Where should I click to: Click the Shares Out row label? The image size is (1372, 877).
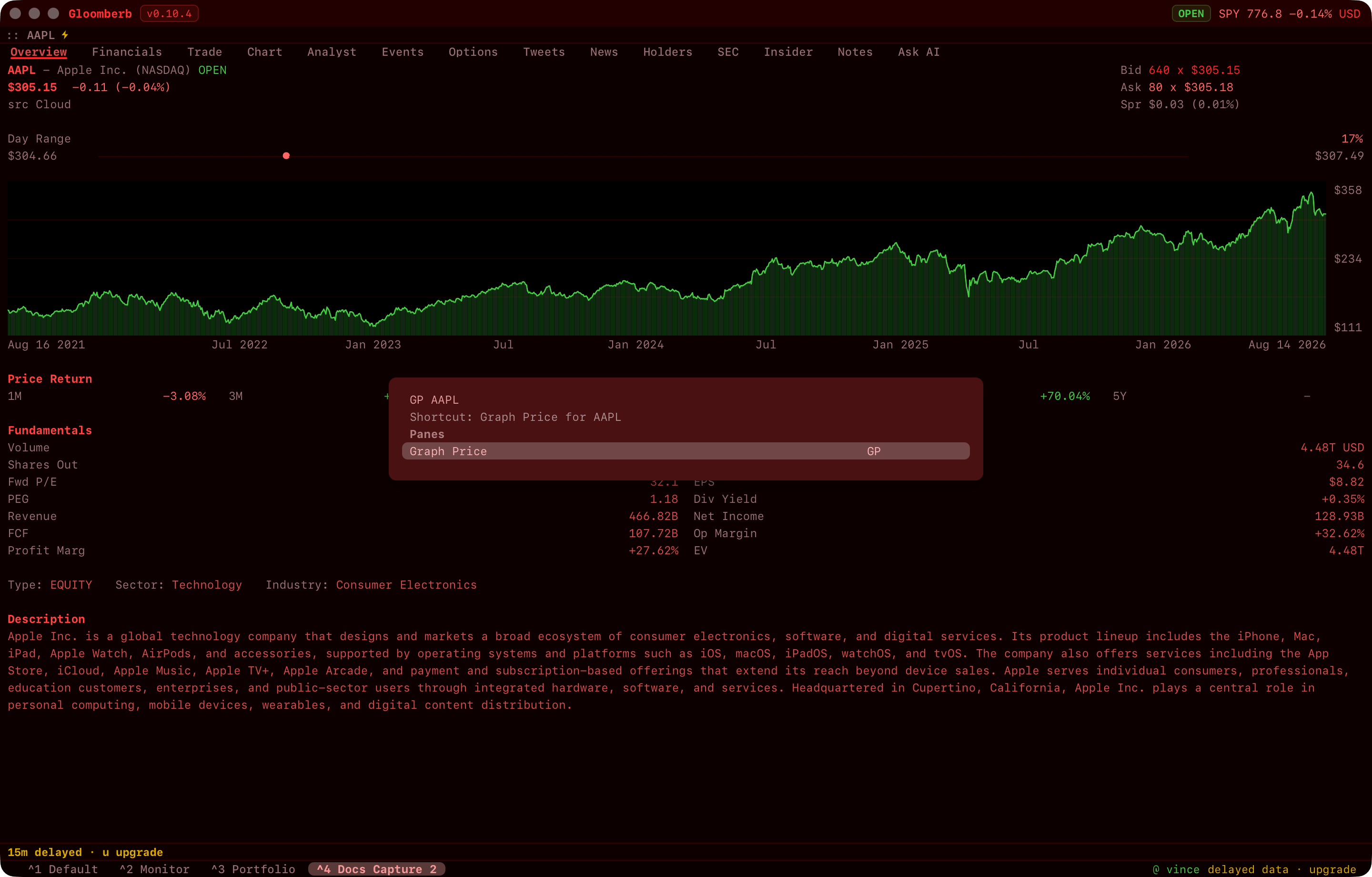(43, 465)
